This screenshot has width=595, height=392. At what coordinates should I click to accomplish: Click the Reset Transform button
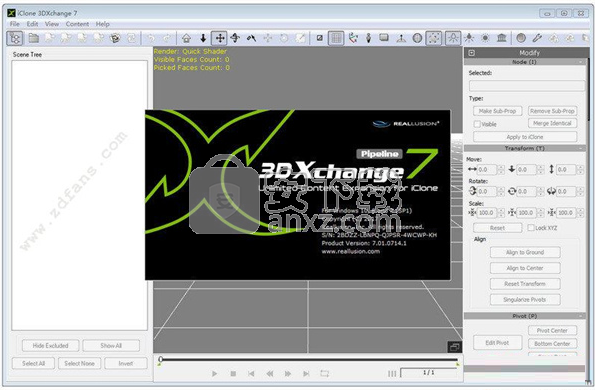tap(525, 284)
